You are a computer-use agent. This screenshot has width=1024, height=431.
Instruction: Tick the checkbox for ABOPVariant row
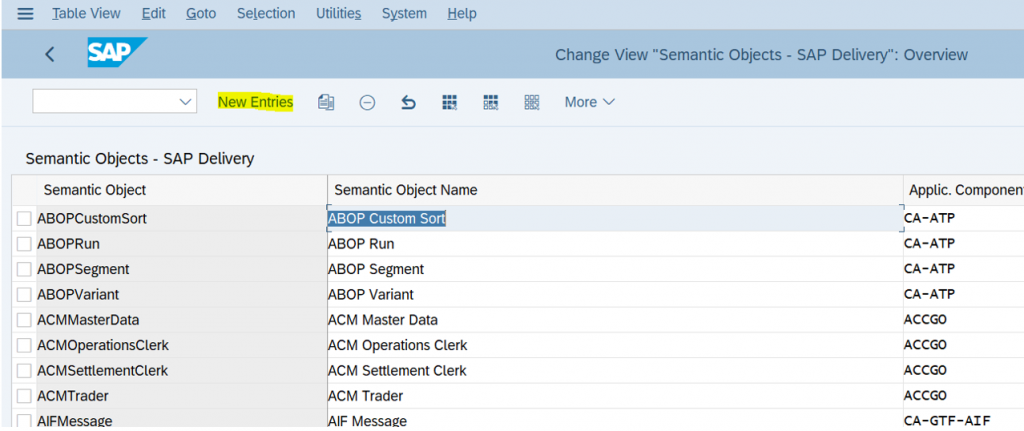pos(24,295)
